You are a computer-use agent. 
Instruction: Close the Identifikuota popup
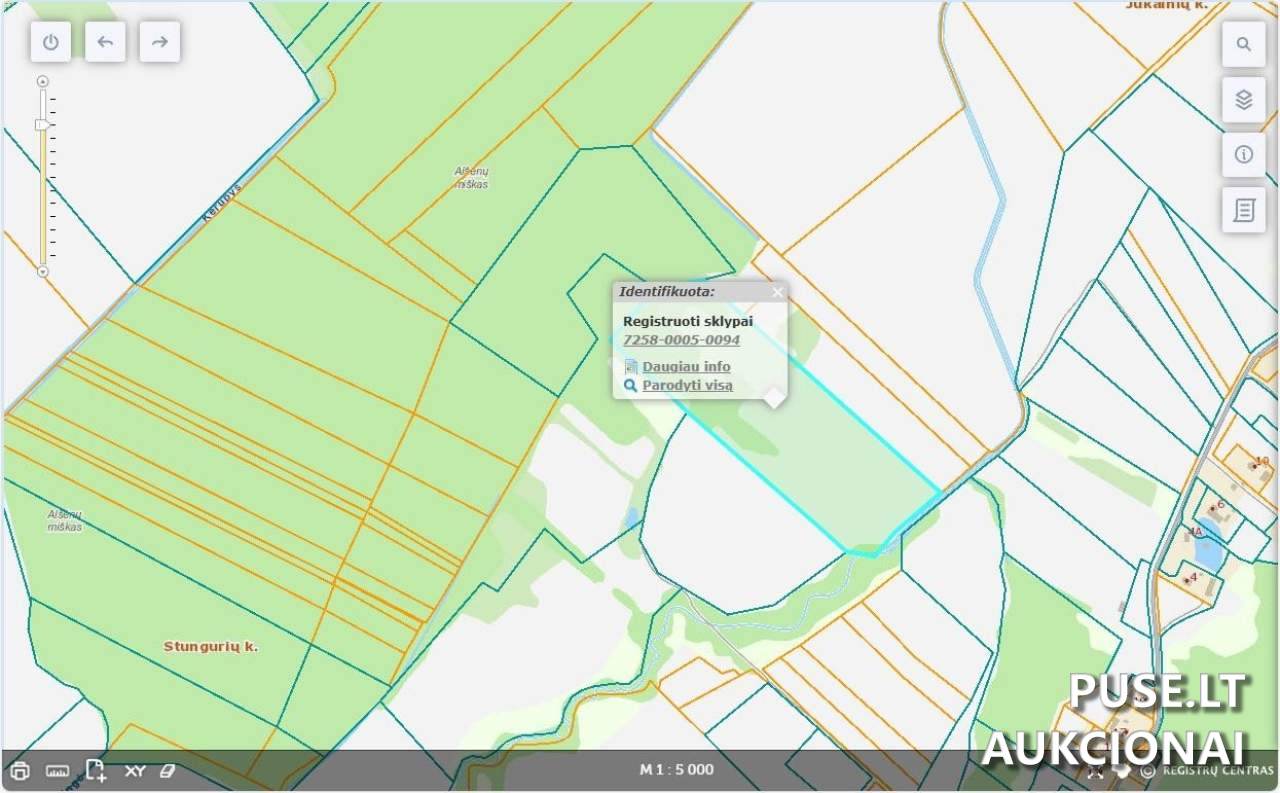coord(778,292)
